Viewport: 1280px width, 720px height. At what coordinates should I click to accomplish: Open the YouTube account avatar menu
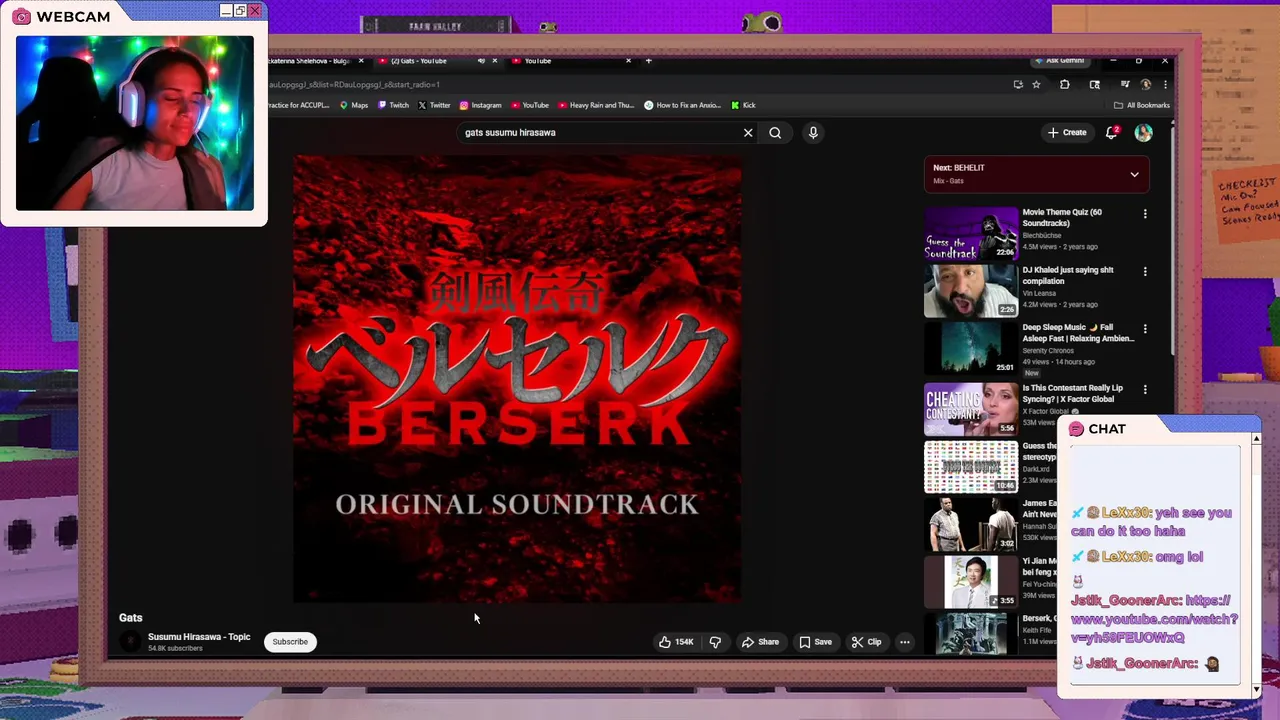[x=1143, y=132]
